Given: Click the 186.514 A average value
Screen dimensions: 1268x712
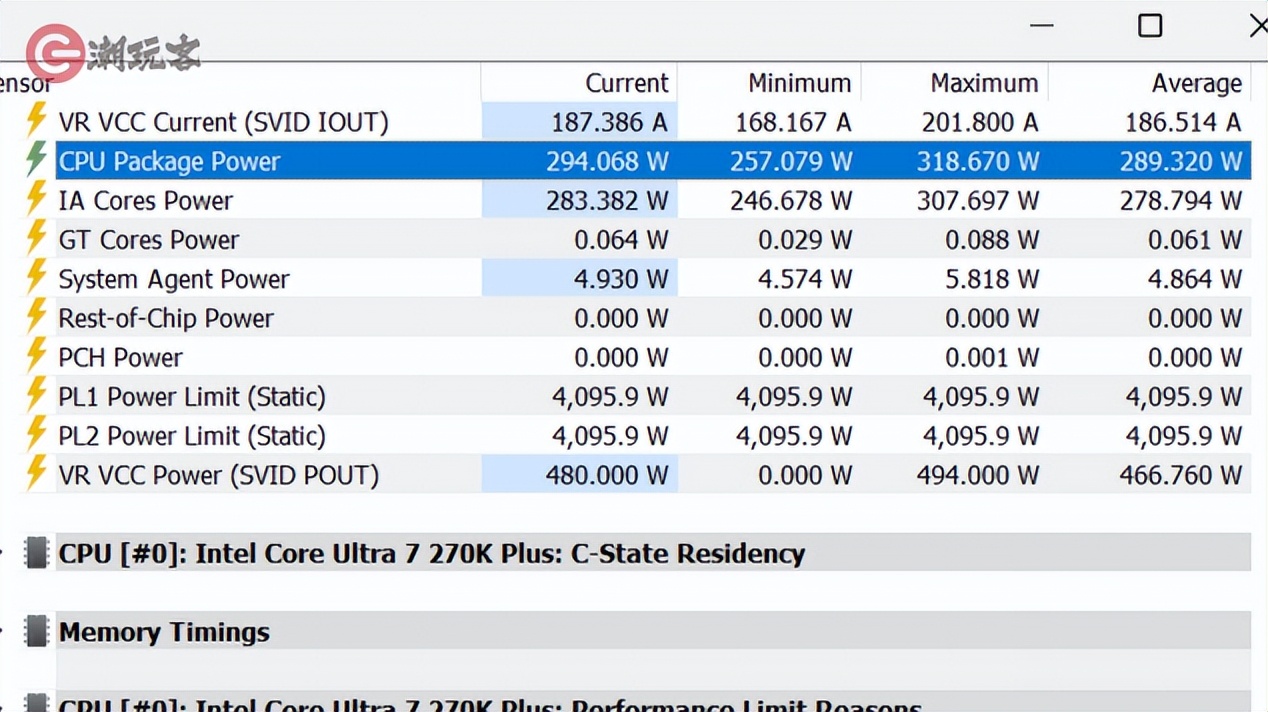Looking at the screenshot, I should pos(1183,122).
